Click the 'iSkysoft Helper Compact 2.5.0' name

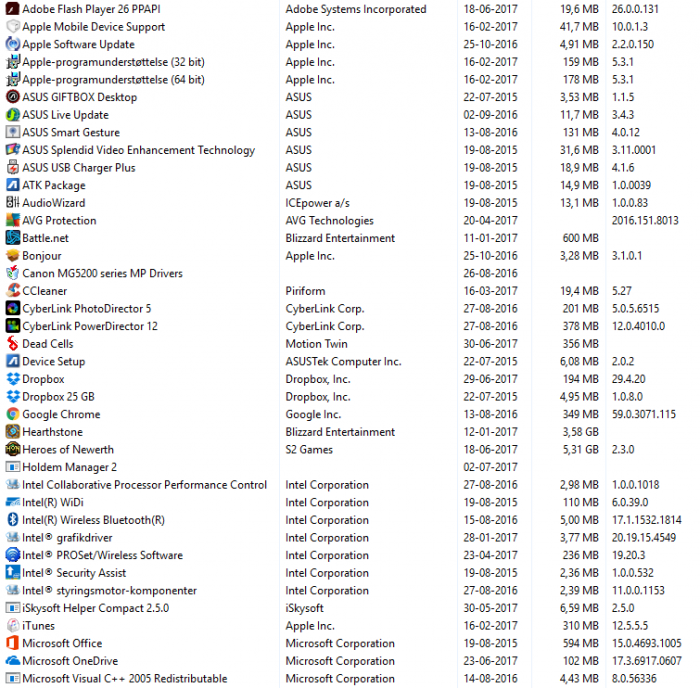[96, 608]
